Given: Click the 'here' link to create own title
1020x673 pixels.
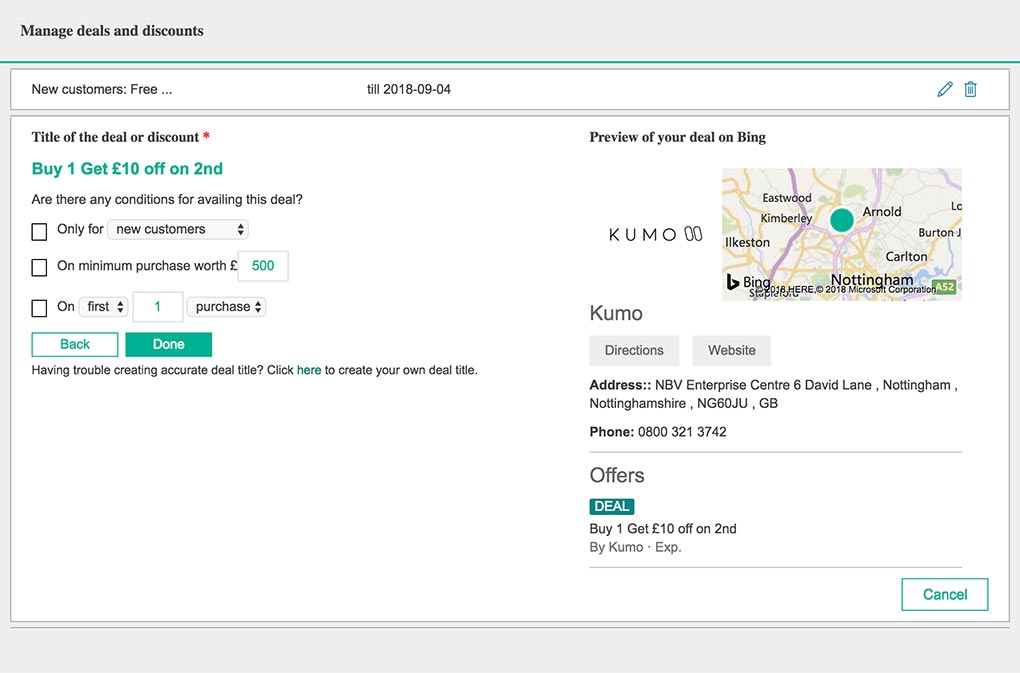Looking at the screenshot, I should tap(309, 370).
